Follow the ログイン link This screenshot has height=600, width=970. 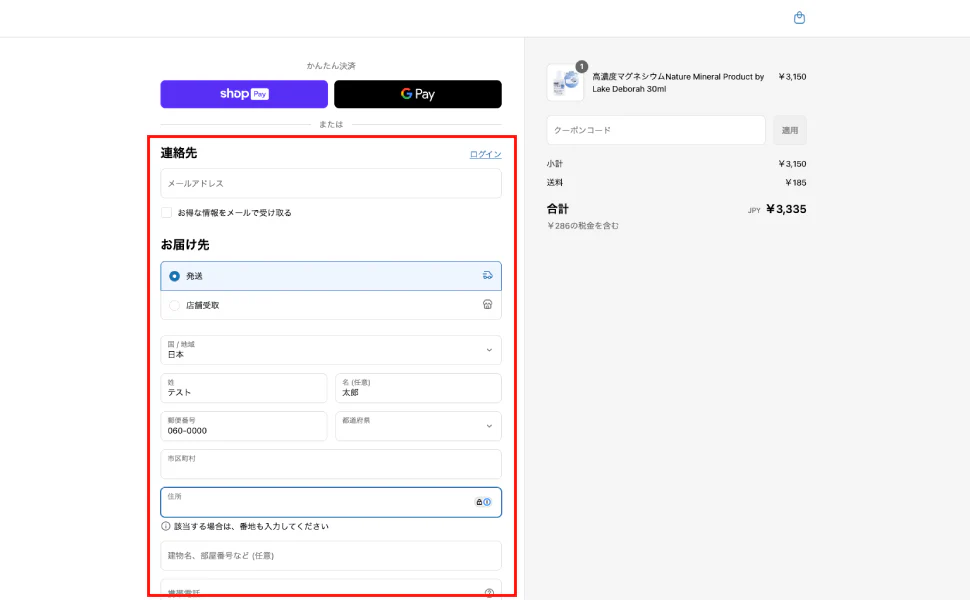(485, 154)
